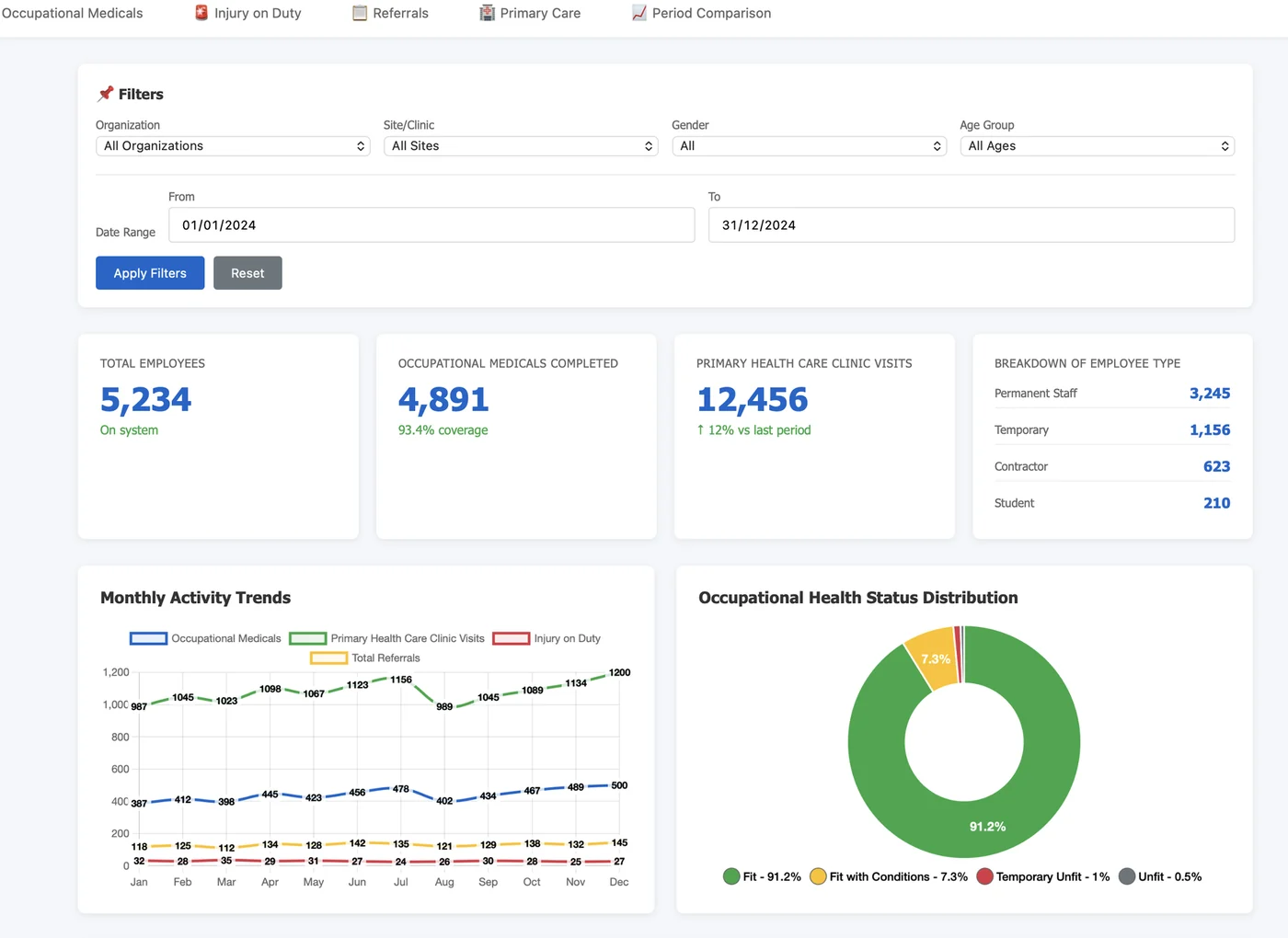Toggle Unfit - 0.5% legend item

coord(1160,876)
